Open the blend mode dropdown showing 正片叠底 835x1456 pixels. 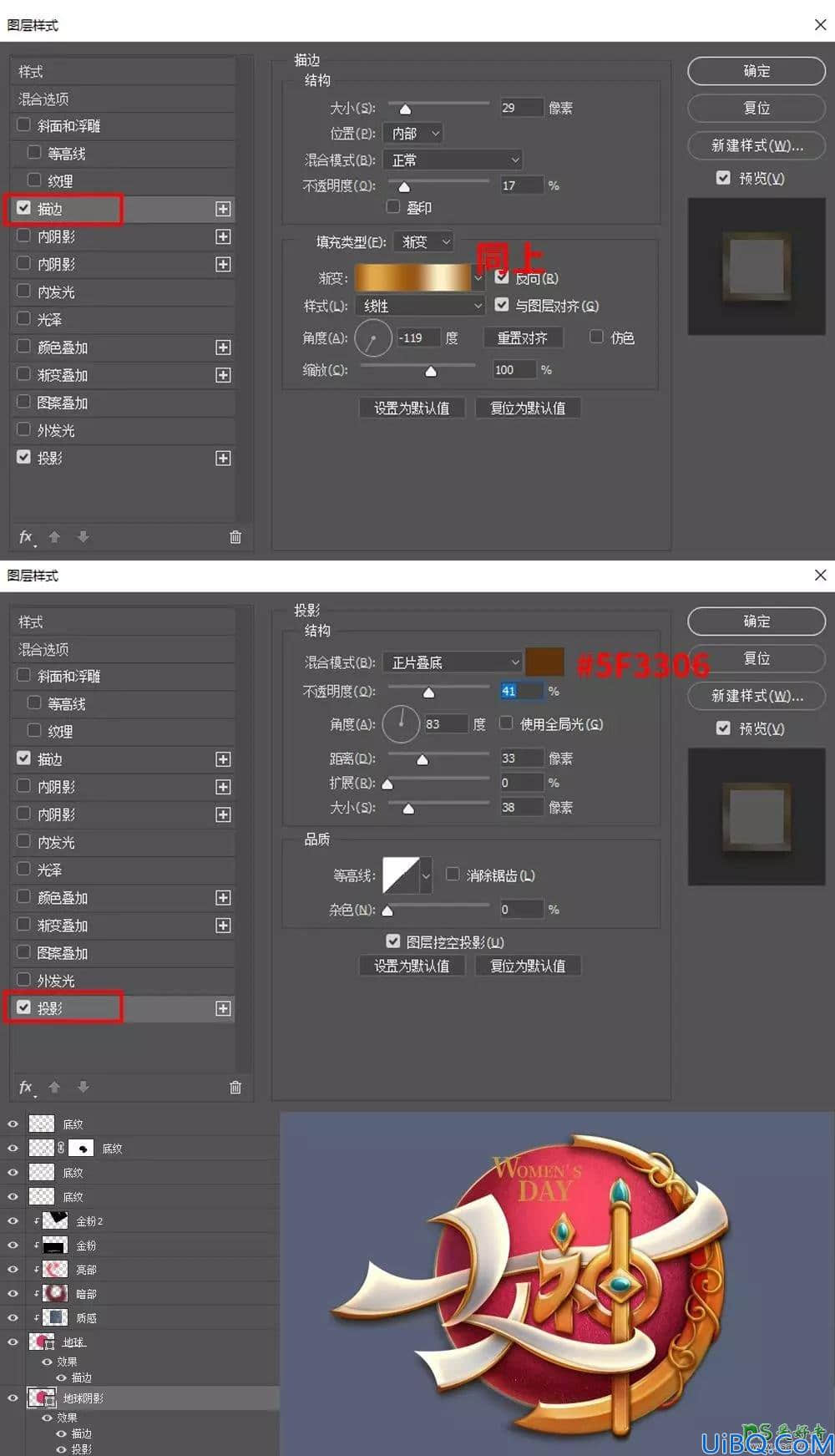[x=453, y=662]
